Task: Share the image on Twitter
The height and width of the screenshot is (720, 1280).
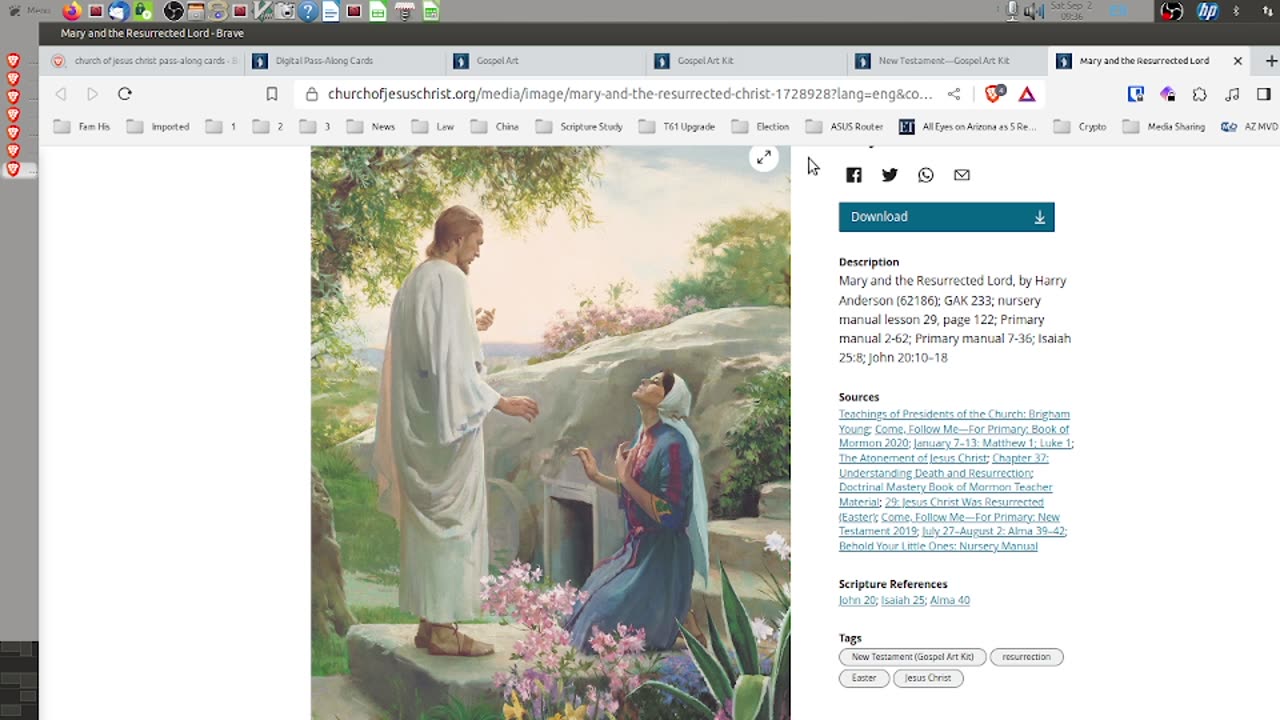Action: (x=889, y=175)
